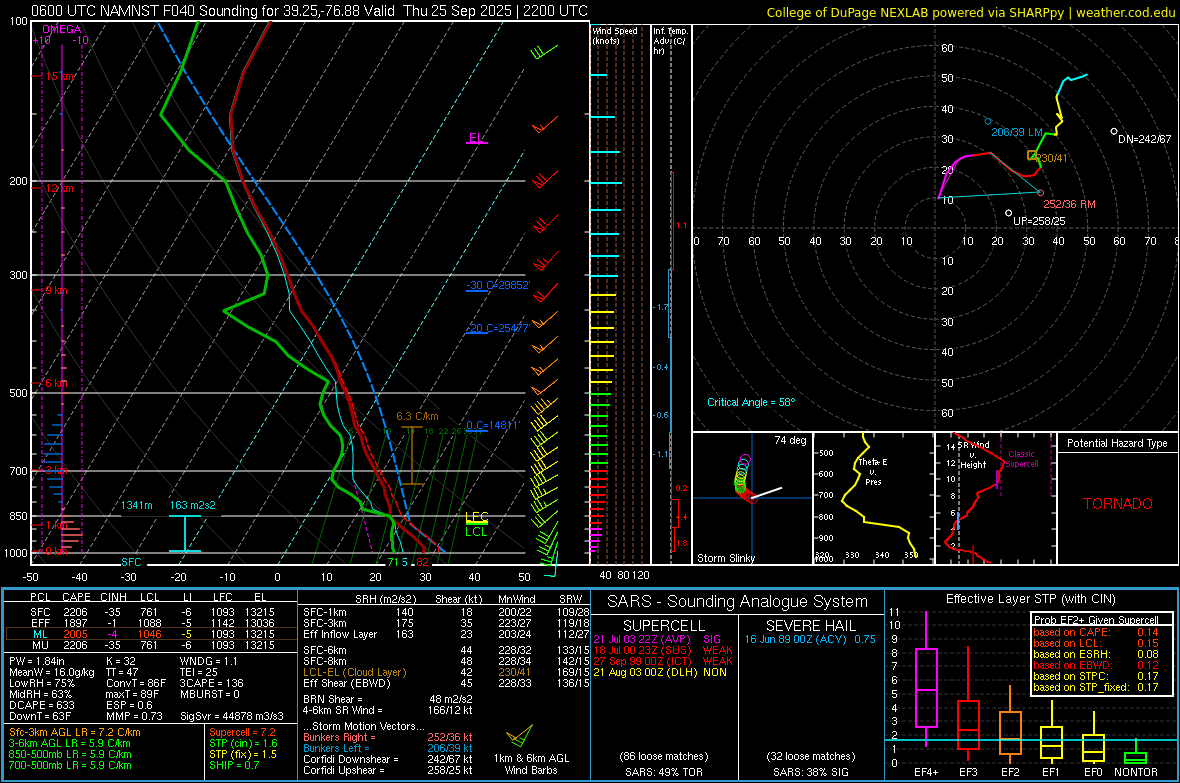Click the sounding title with valid date
This screenshot has width=1180, height=783.
309,11
